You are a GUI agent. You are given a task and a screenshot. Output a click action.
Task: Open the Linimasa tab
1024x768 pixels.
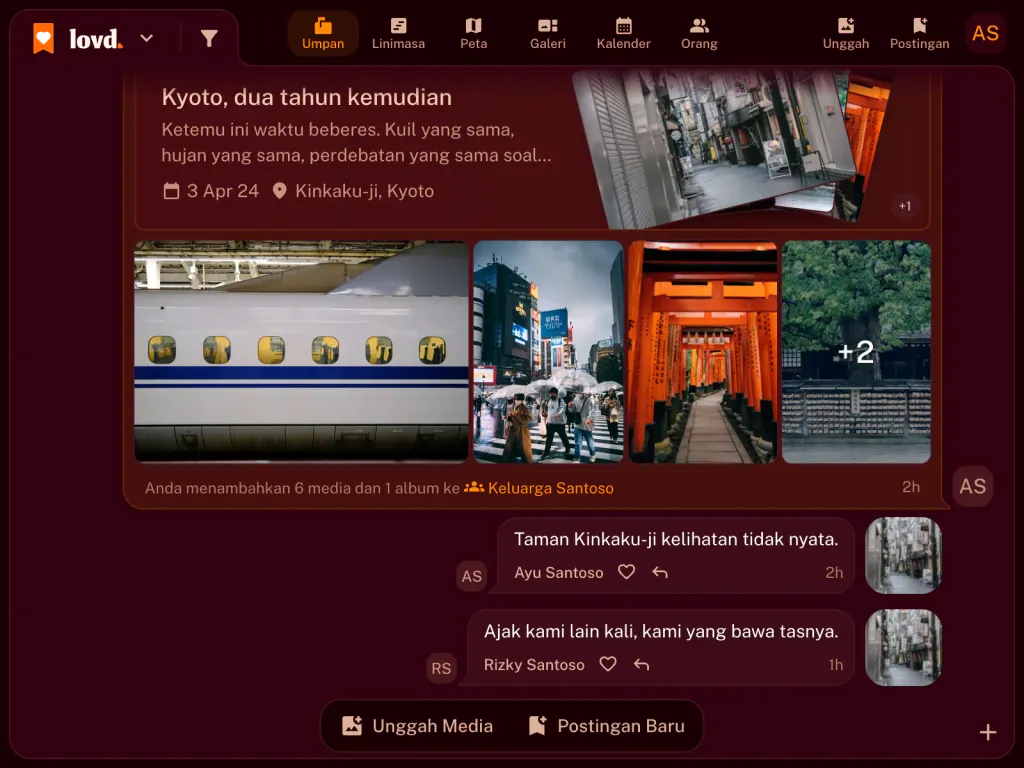(x=398, y=34)
